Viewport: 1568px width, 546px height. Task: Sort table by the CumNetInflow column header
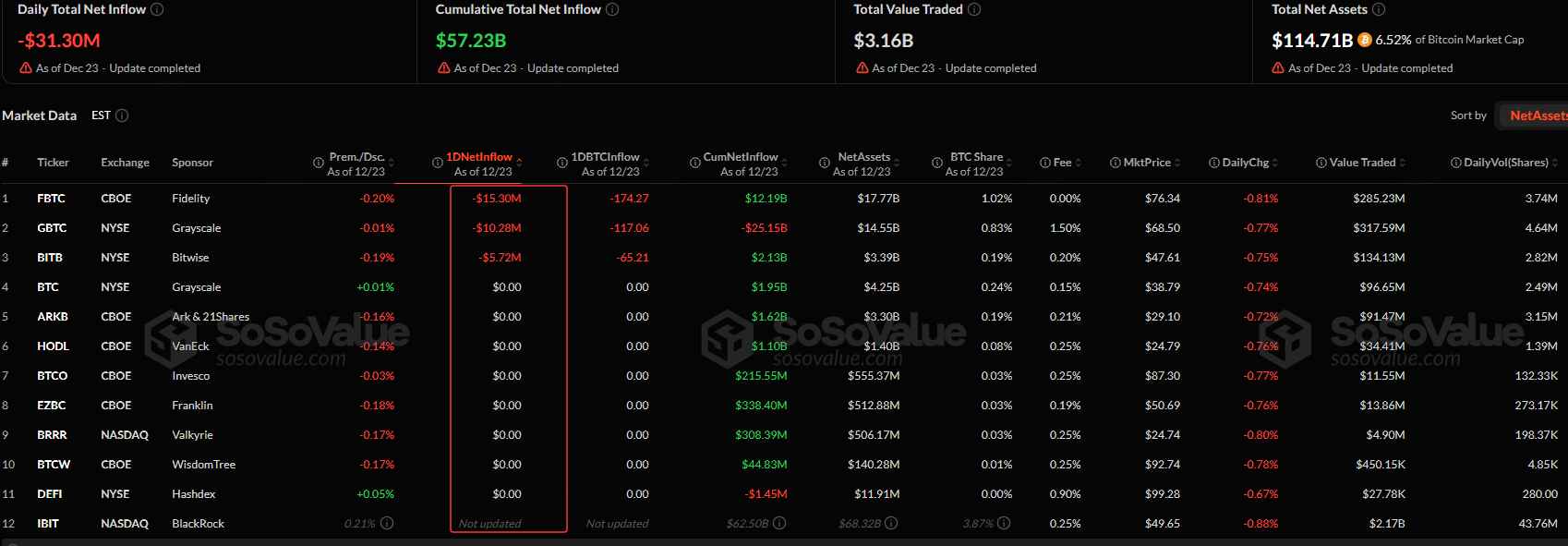(741, 157)
